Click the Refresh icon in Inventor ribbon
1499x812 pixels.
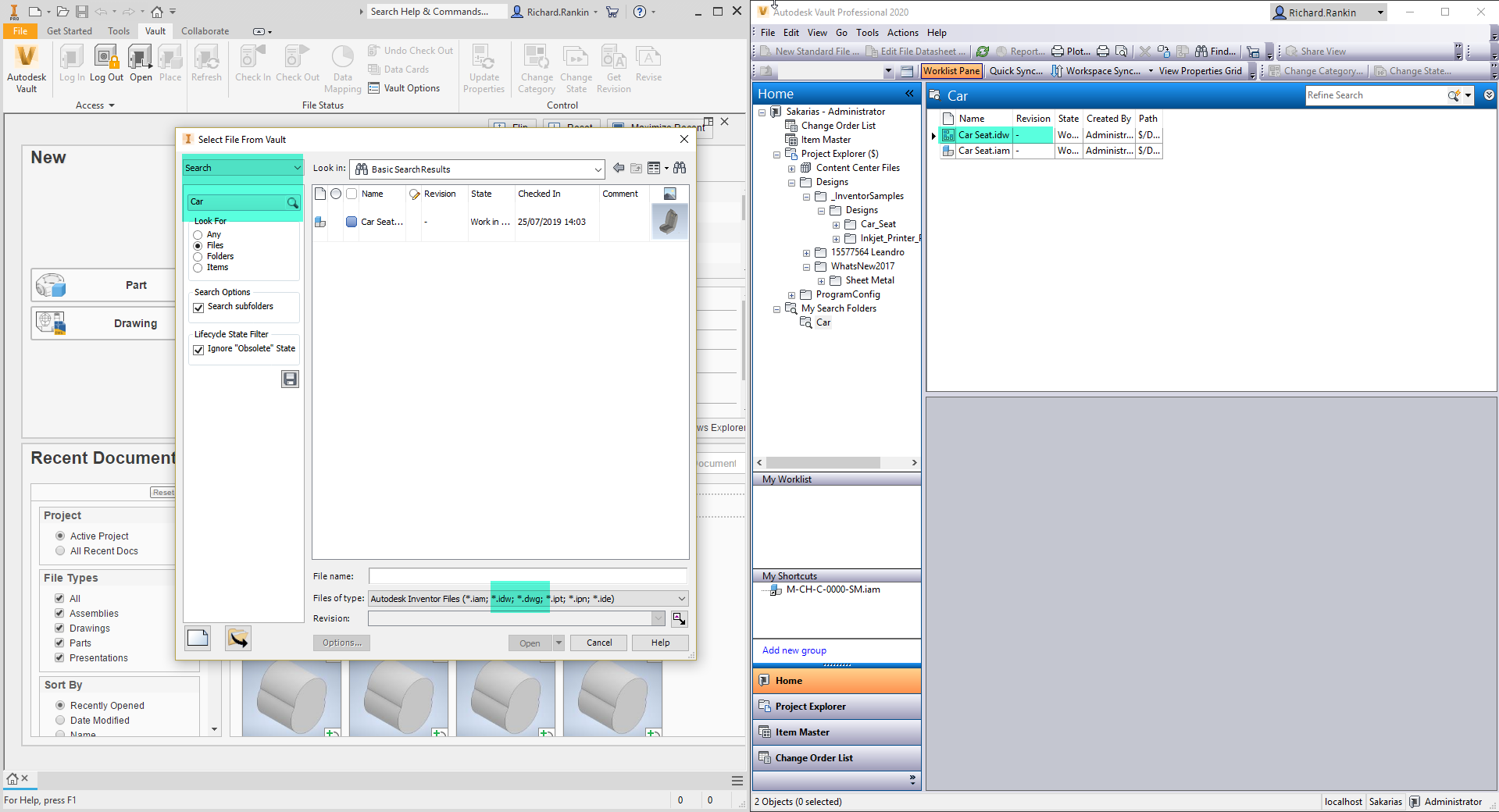point(206,63)
